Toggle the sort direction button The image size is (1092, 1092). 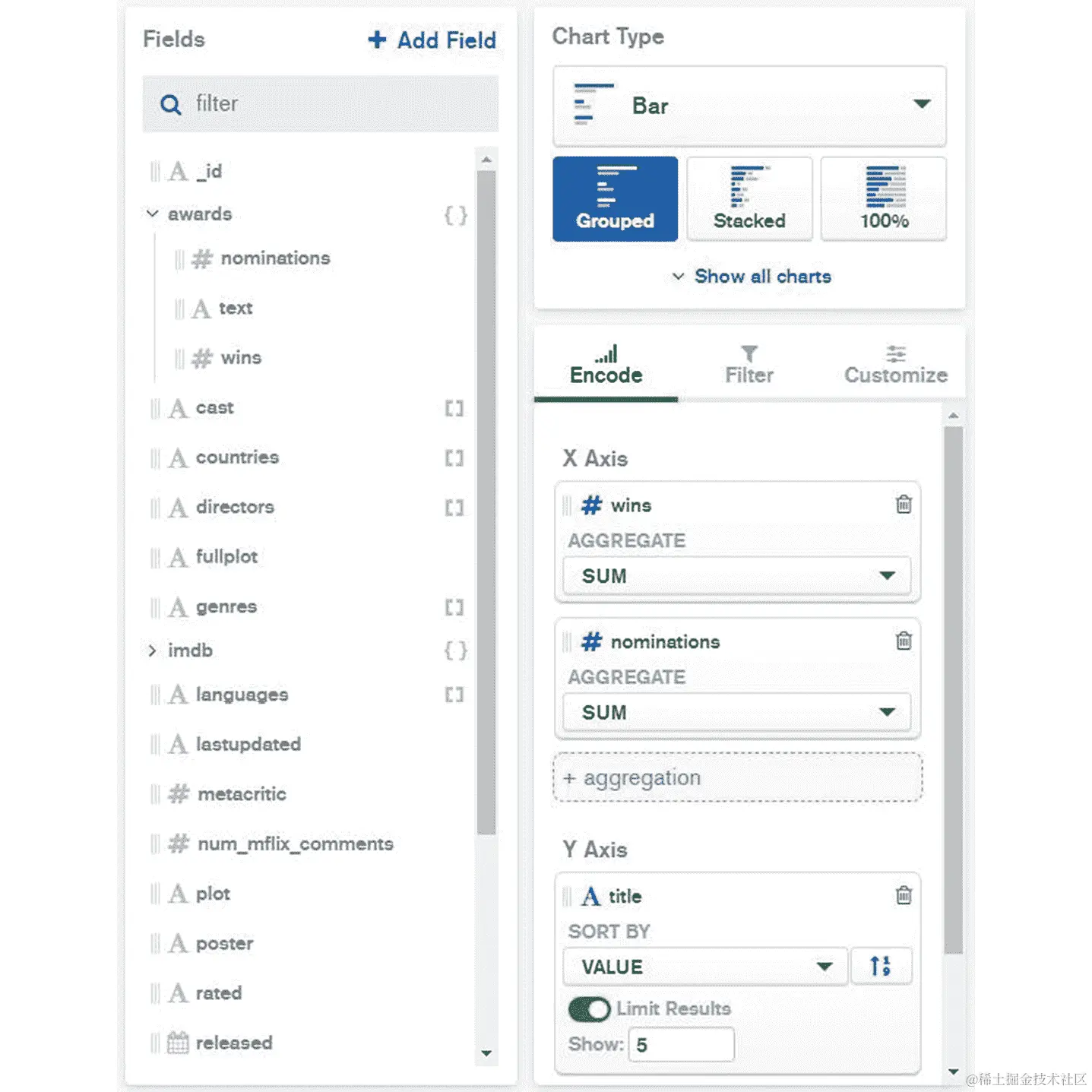(881, 966)
